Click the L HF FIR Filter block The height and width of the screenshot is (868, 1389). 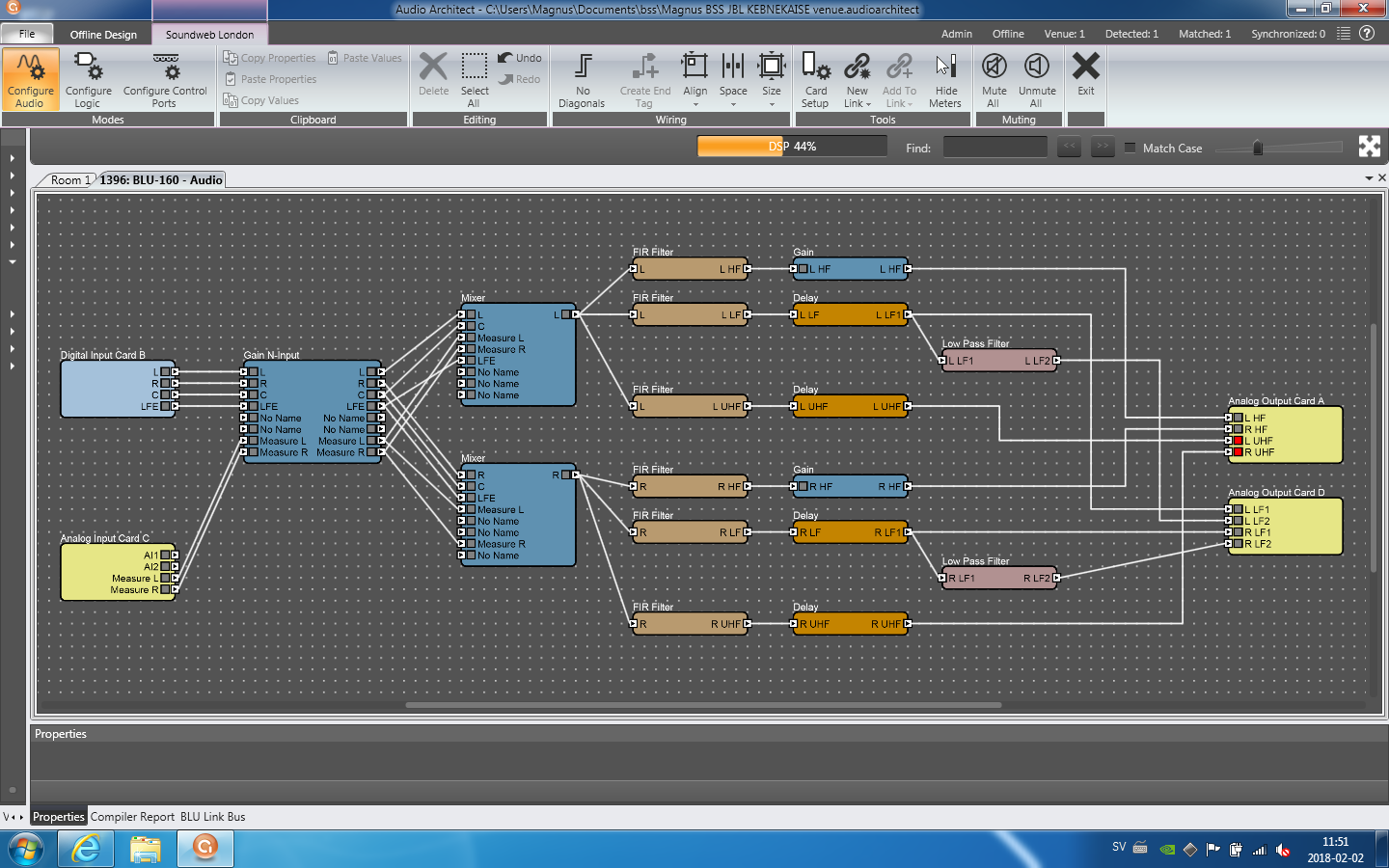[x=691, y=269]
